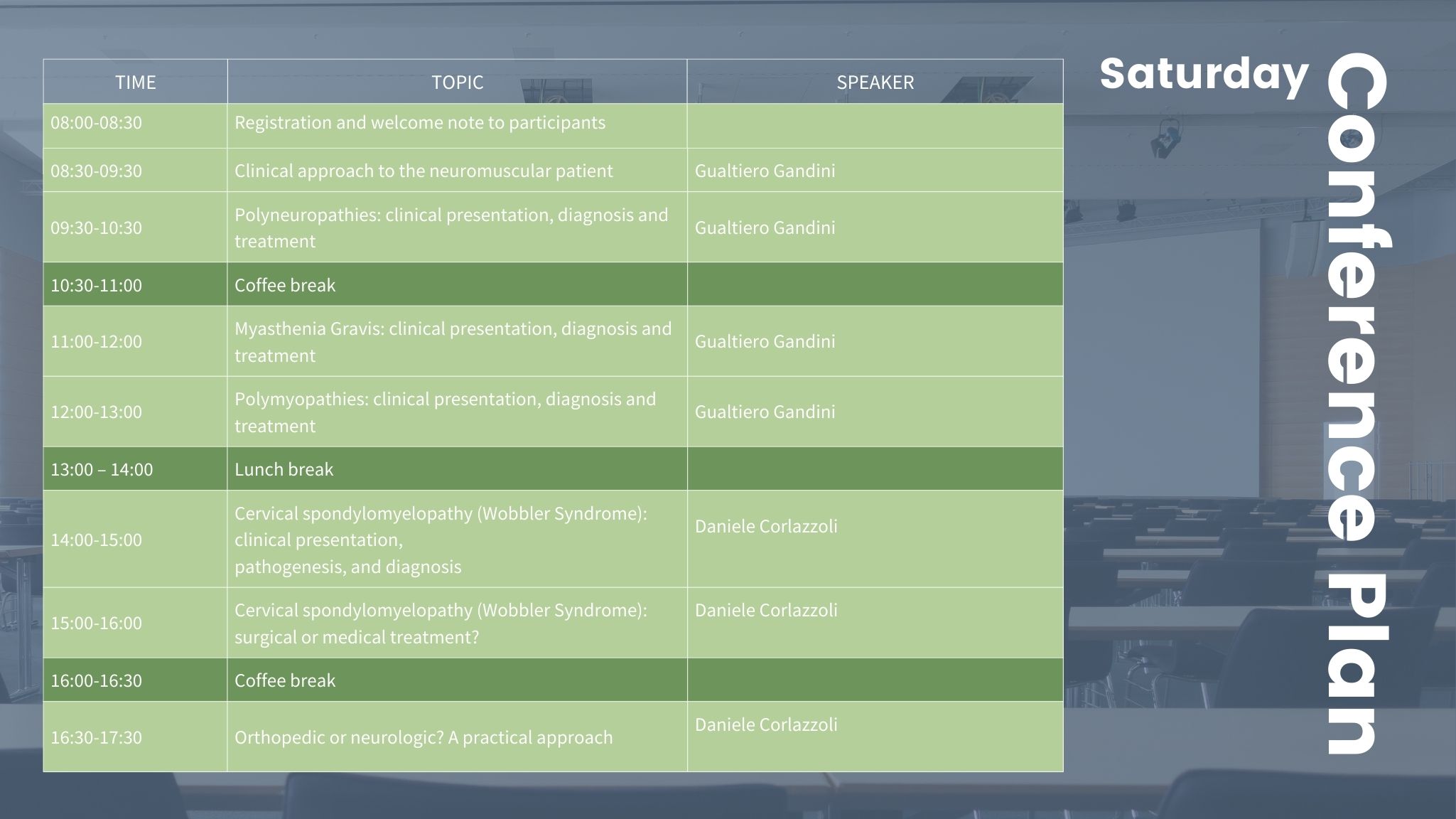The height and width of the screenshot is (819, 1456).
Task: Click the Lunch break cell
Action: (284, 469)
